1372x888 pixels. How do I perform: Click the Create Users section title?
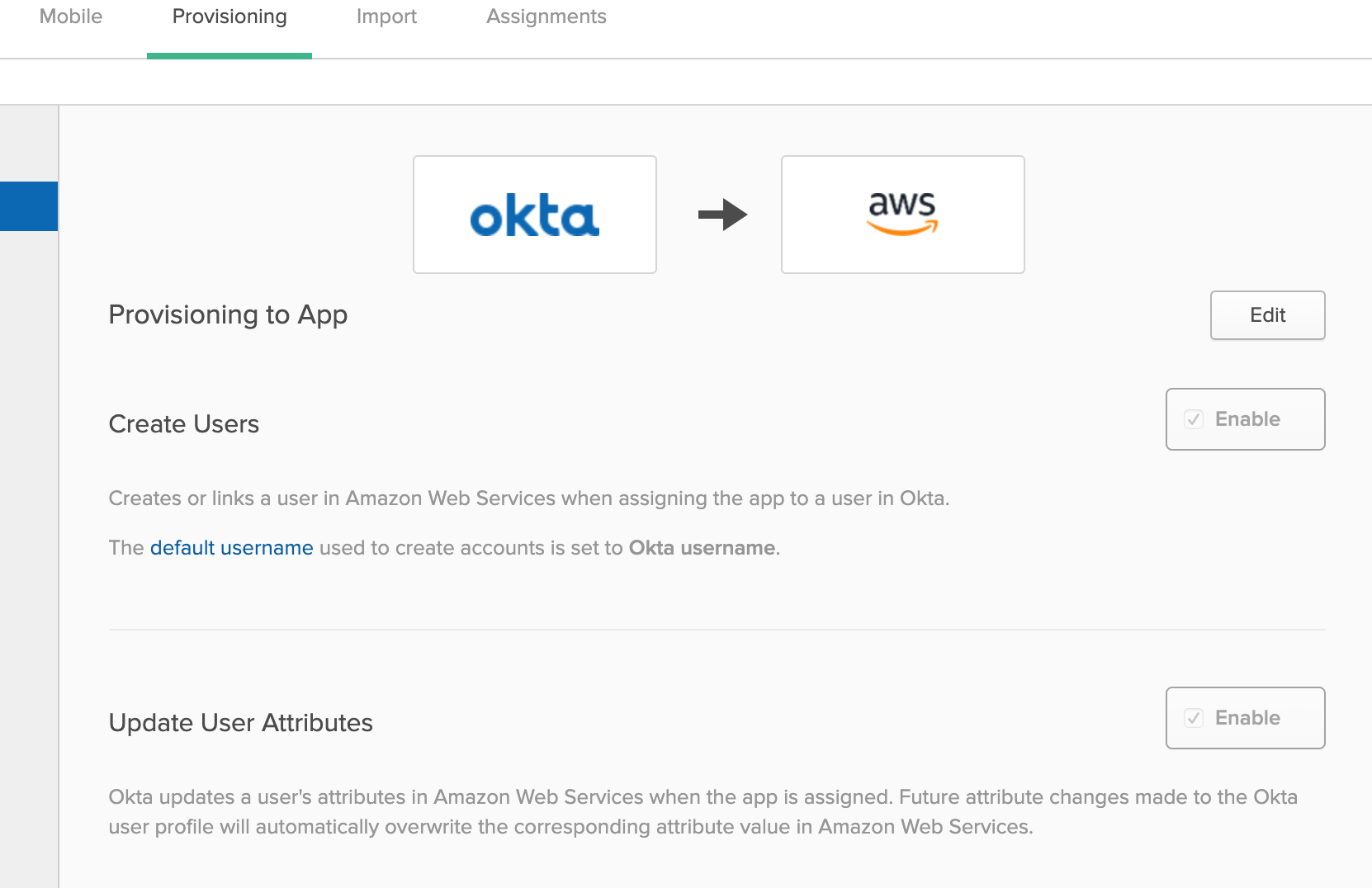coord(184,424)
